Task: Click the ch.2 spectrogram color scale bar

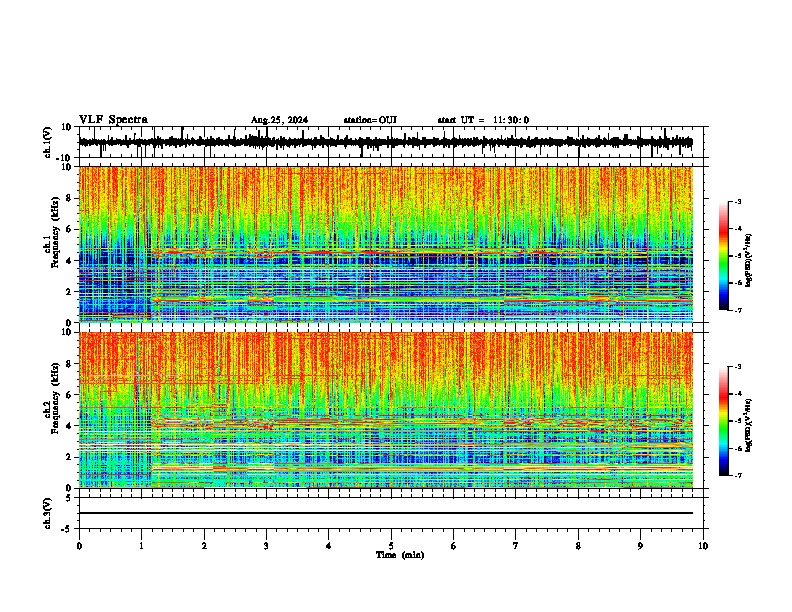Action: (x=723, y=421)
